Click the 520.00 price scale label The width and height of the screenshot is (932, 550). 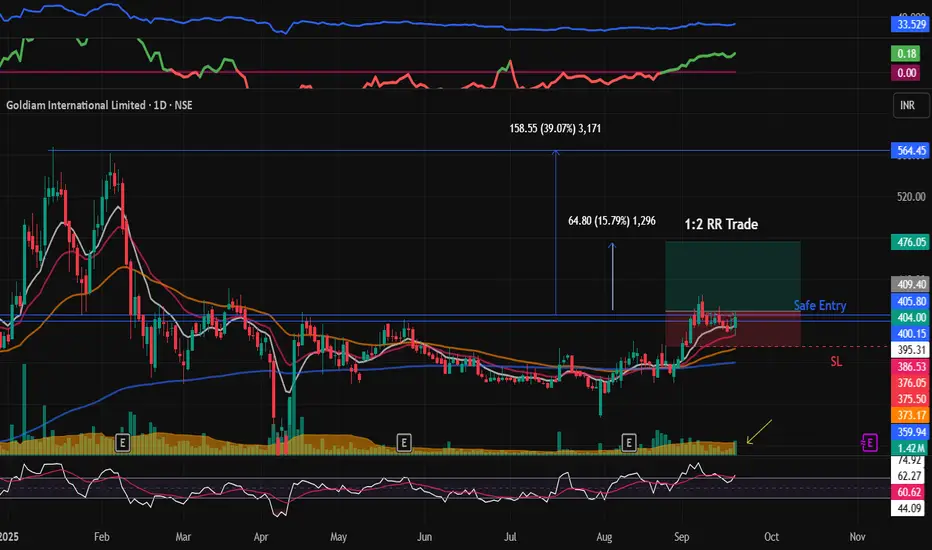pyautogui.click(x=911, y=196)
